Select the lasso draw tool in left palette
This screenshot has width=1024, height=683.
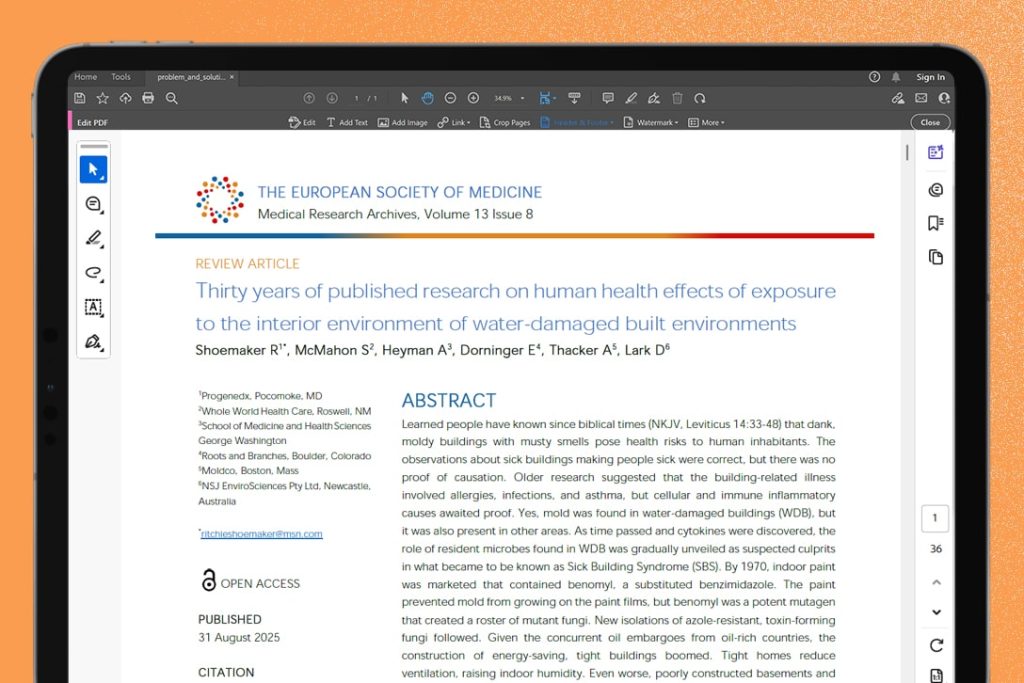pos(93,273)
